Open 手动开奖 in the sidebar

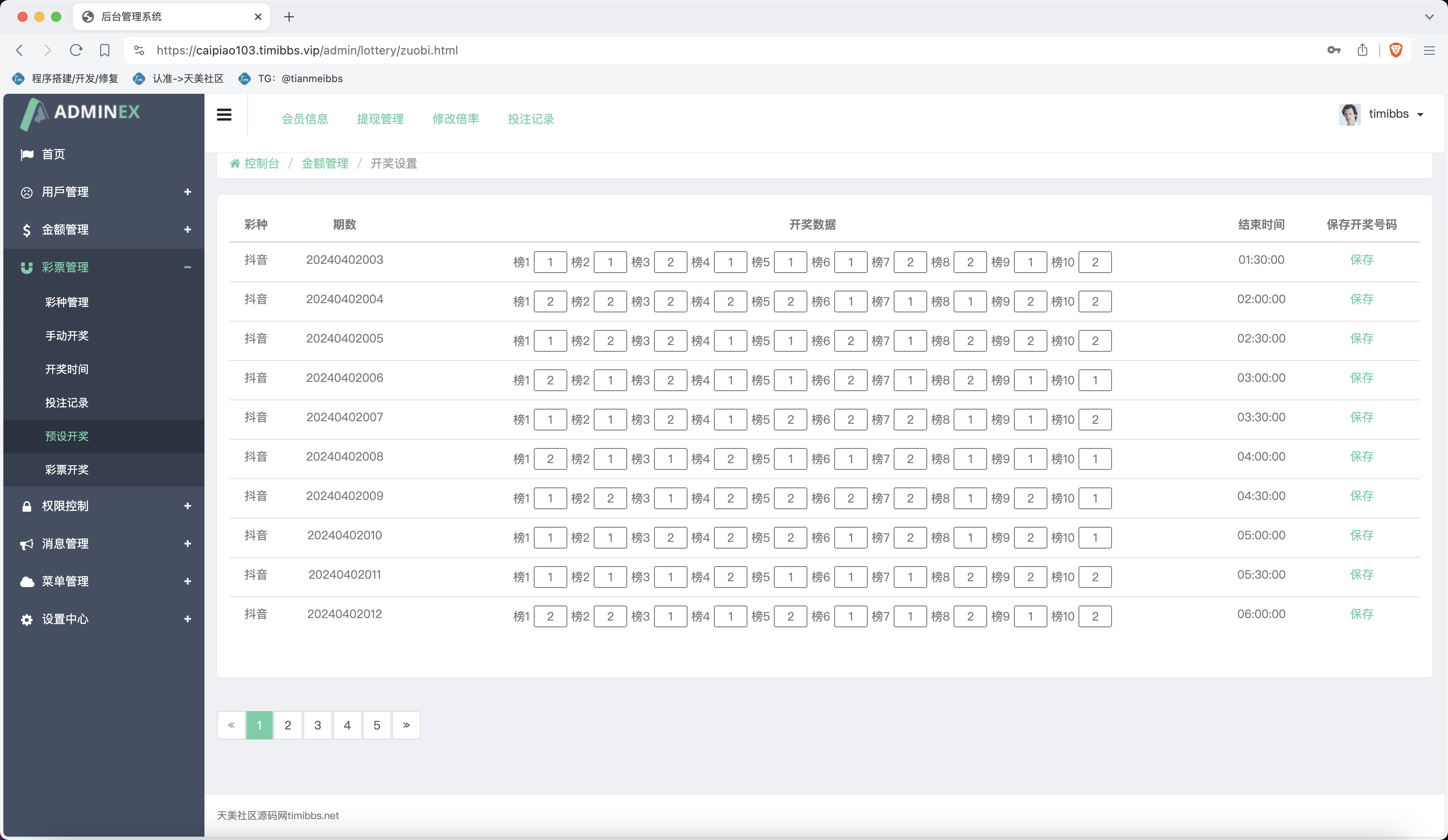[67, 335]
